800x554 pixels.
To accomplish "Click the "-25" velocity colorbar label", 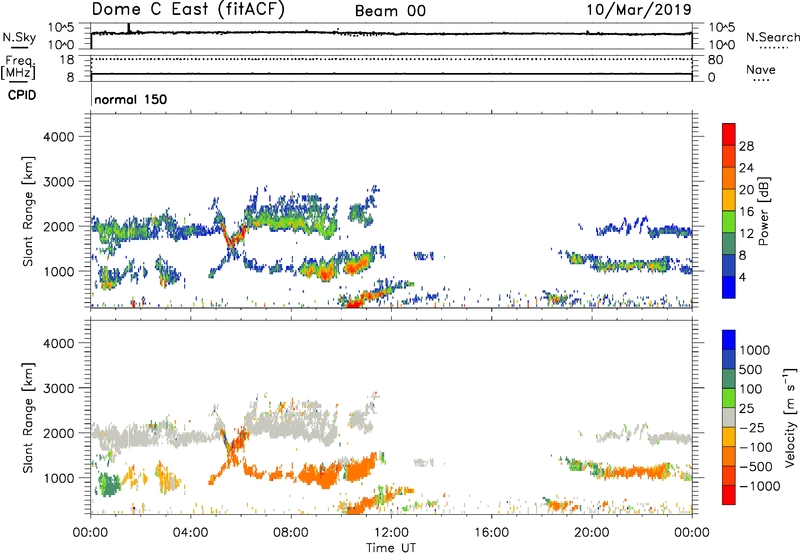I will [752, 428].
